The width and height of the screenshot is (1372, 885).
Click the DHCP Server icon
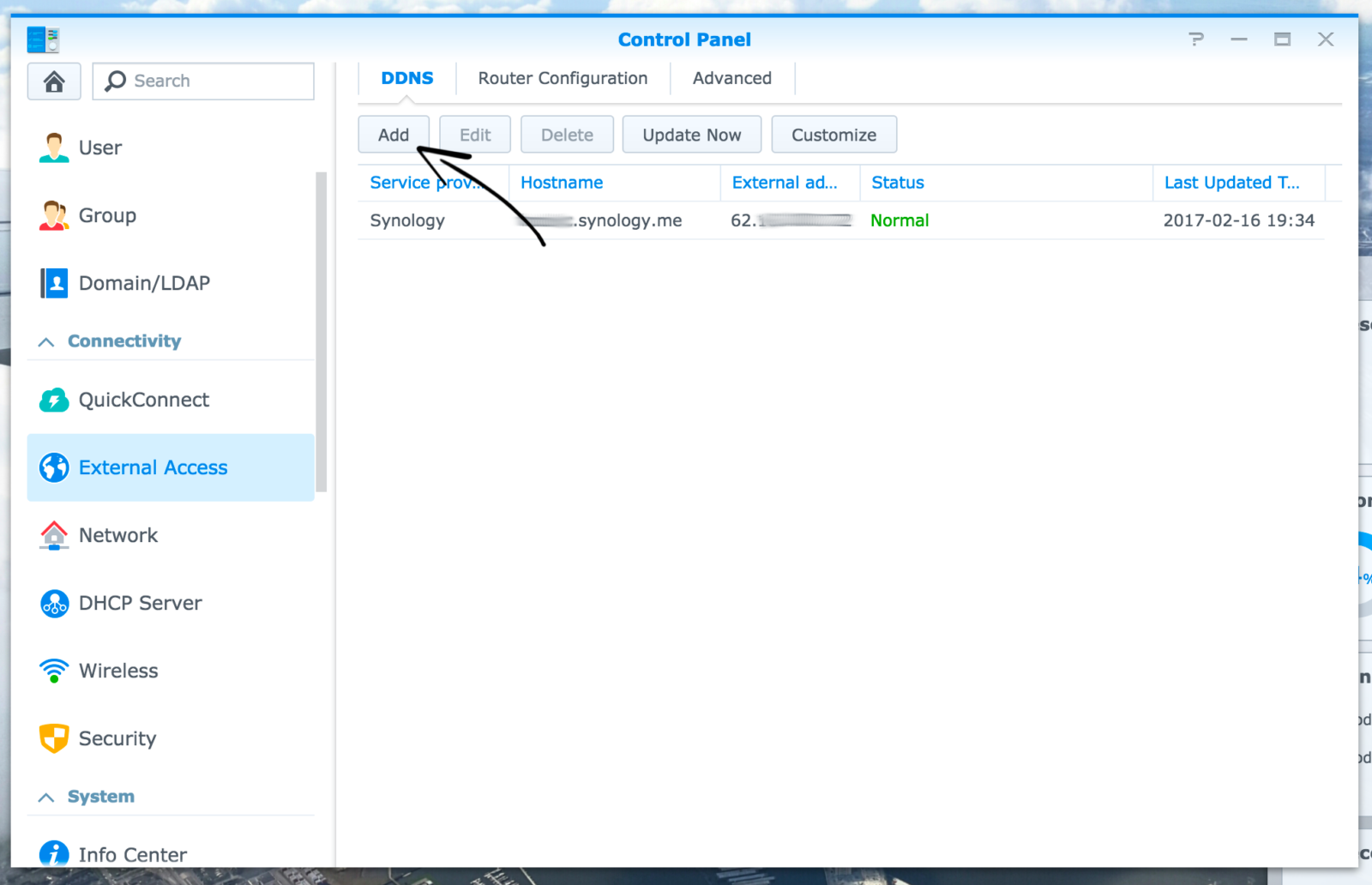coord(54,603)
